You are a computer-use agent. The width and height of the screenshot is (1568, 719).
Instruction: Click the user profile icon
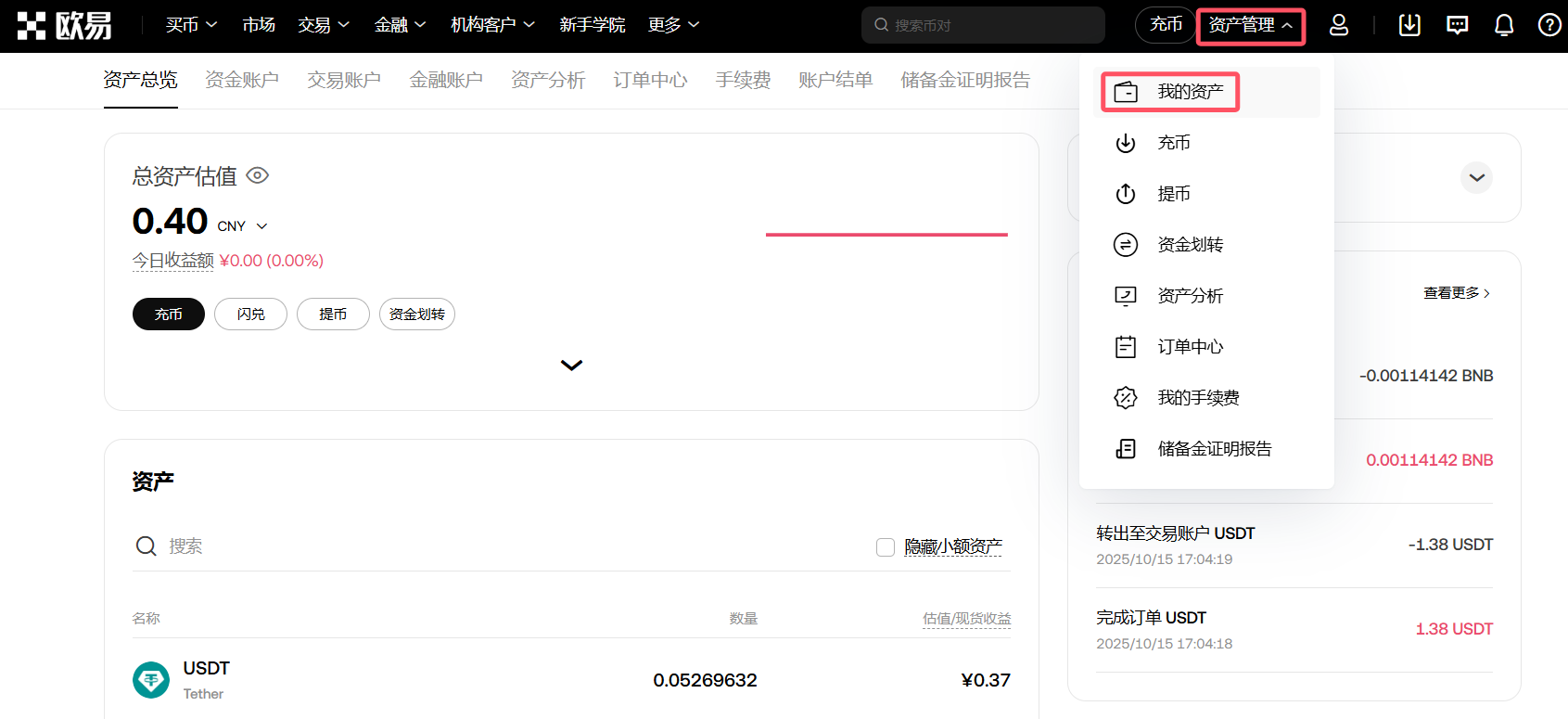[x=1338, y=25]
